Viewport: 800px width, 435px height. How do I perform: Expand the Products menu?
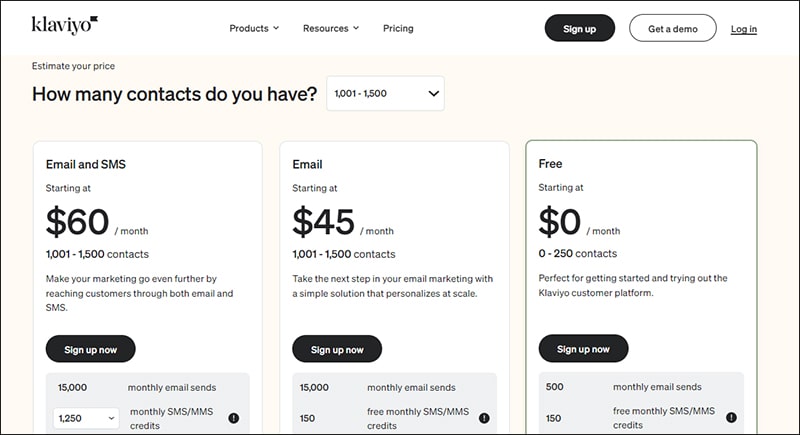pyautogui.click(x=254, y=29)
